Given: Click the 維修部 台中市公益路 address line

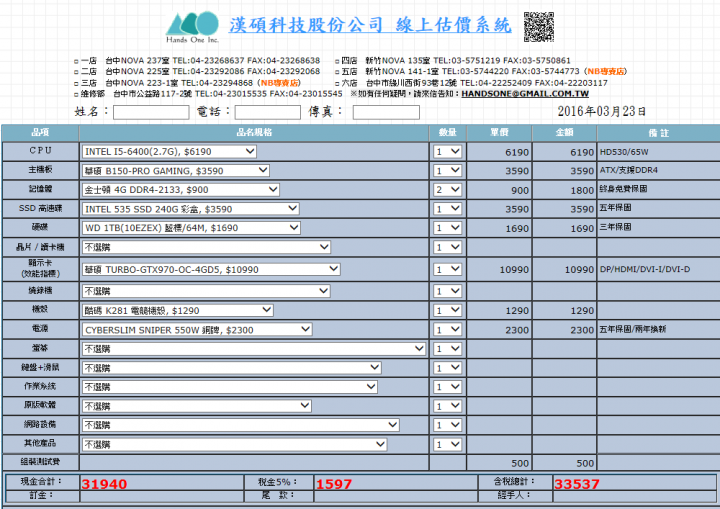Looking at the screenshot, I should [x=208, y=94].
